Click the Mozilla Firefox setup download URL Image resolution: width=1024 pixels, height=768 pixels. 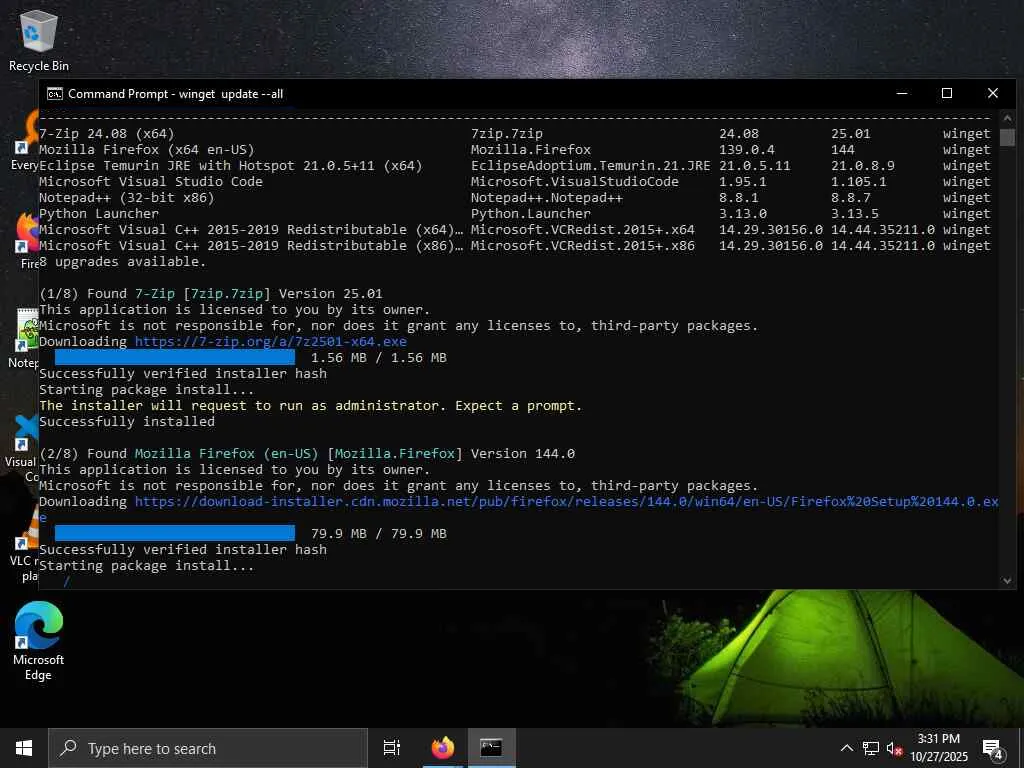[566, 502]
